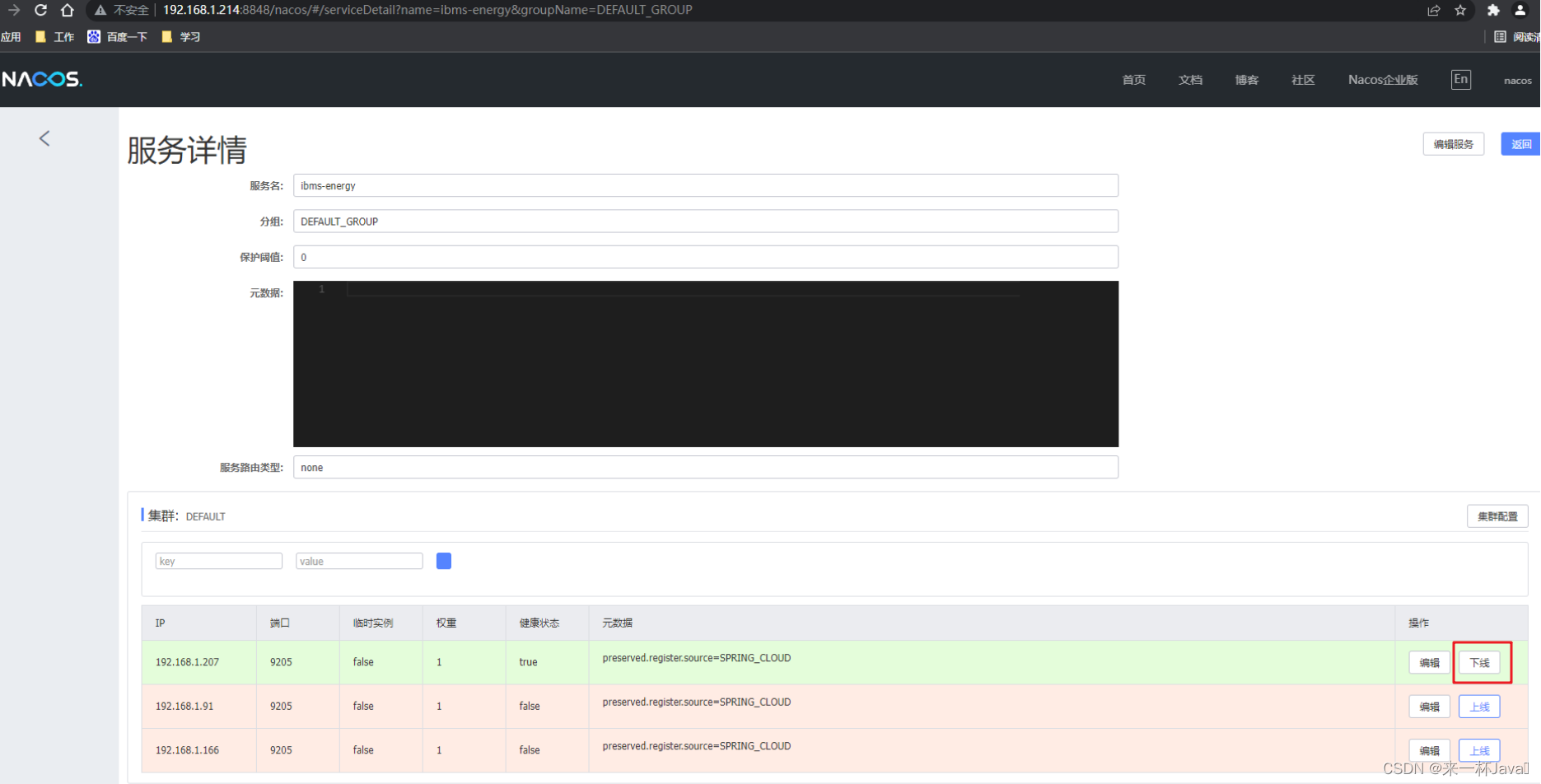Bookmark this page via the star icon
The height and width of the screenshot is (784, 1541).
point(1460,10)
